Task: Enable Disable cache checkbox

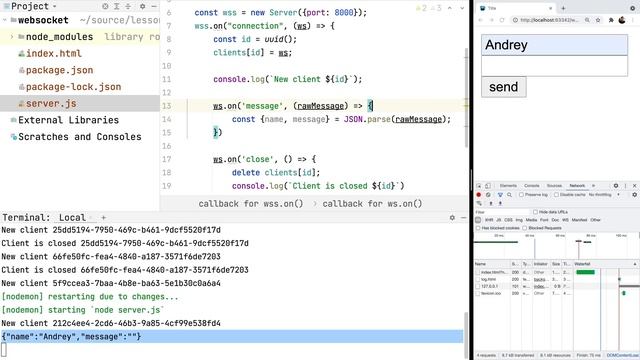Action: point(556,195)
